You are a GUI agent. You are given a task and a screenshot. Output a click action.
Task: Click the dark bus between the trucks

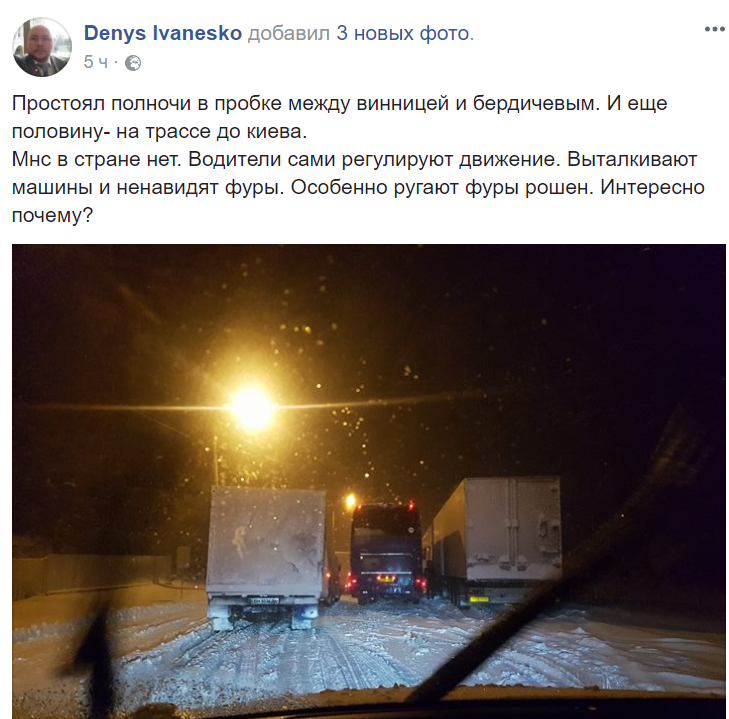tap(385, 552)
